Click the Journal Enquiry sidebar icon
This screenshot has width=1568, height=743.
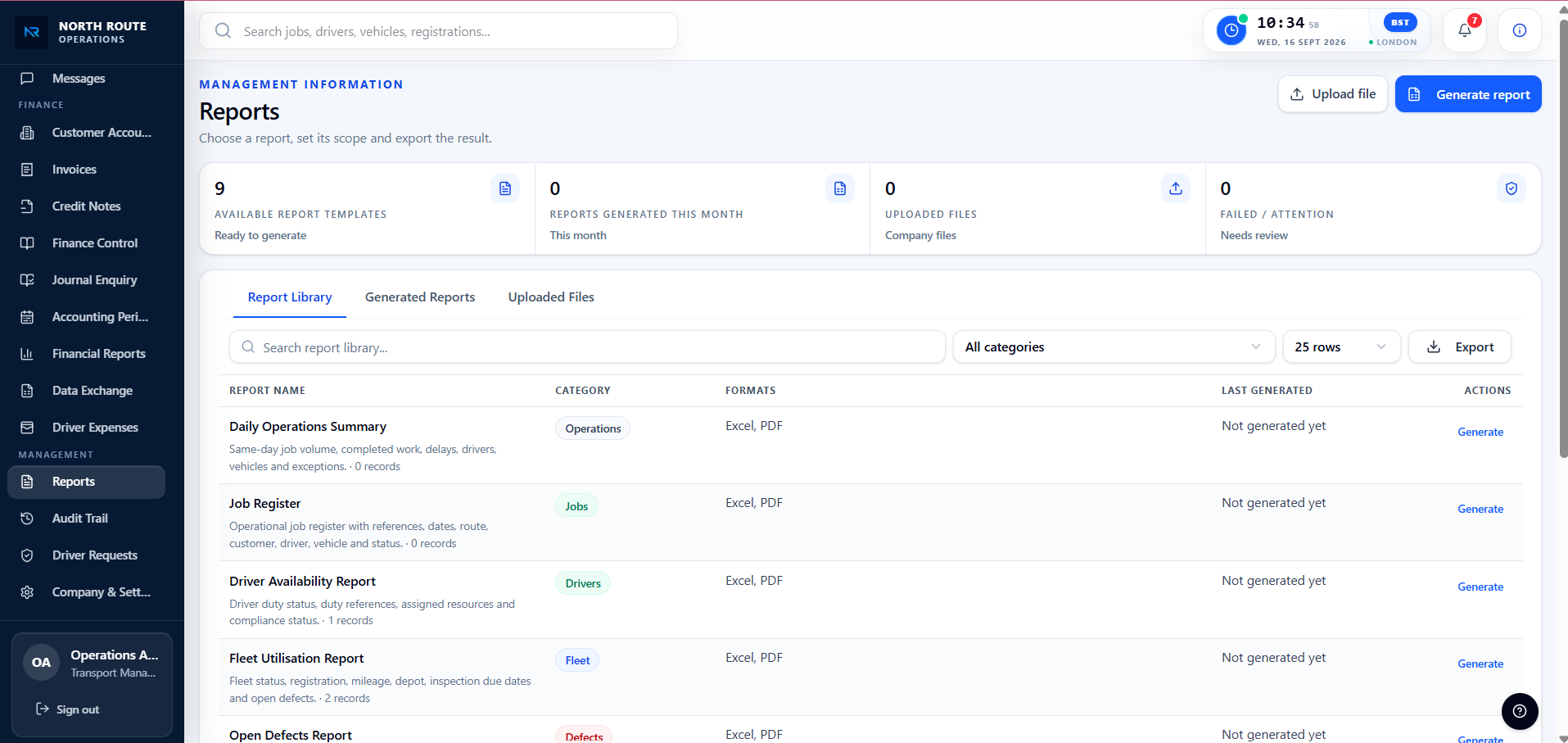(x=27, y=280)
